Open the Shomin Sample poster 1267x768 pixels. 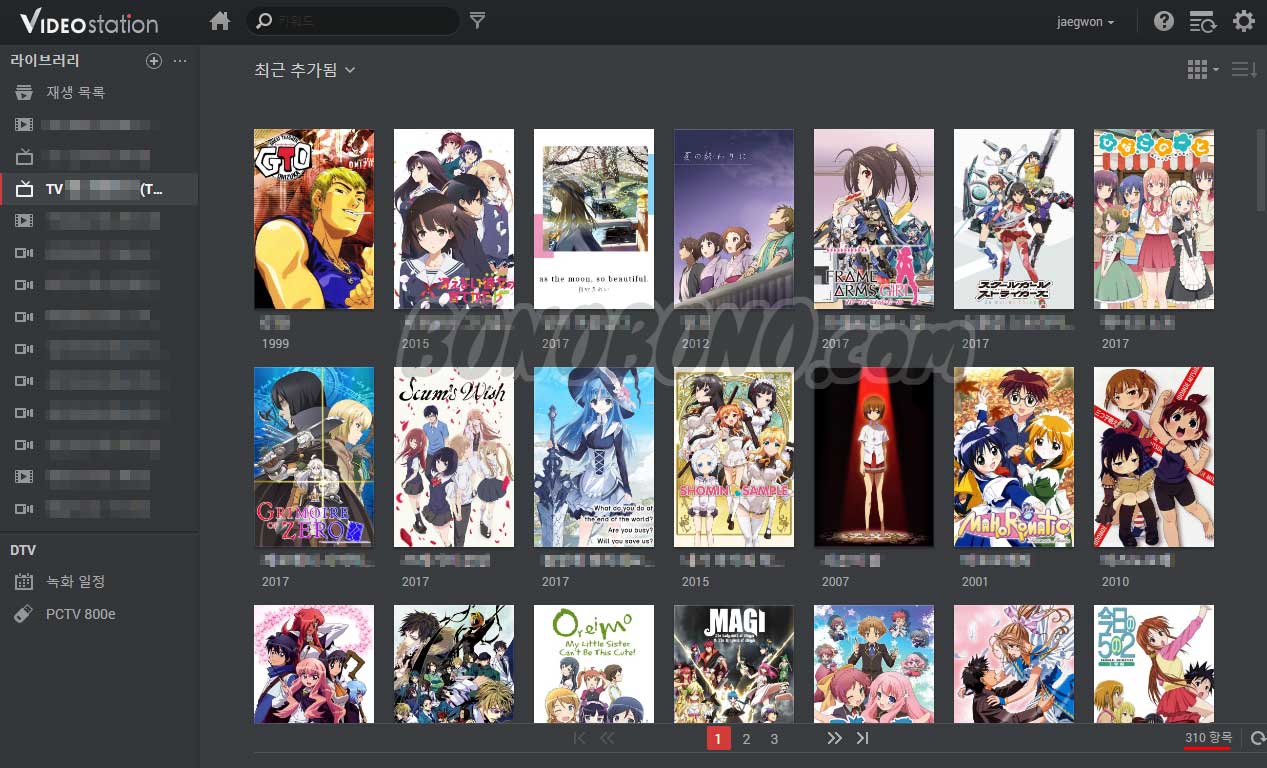pos(734,457)
